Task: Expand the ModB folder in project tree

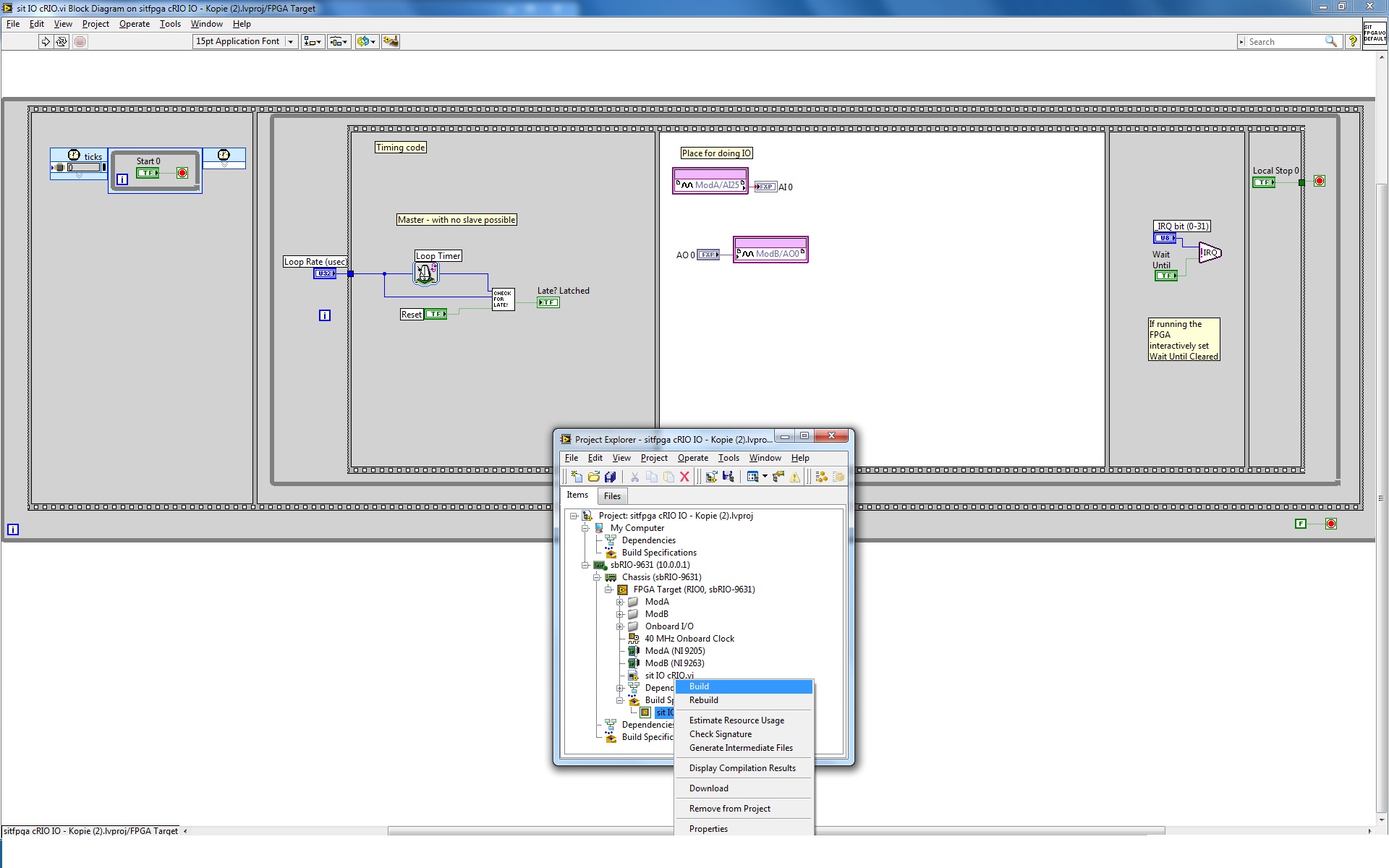Action: click(620, 614)
